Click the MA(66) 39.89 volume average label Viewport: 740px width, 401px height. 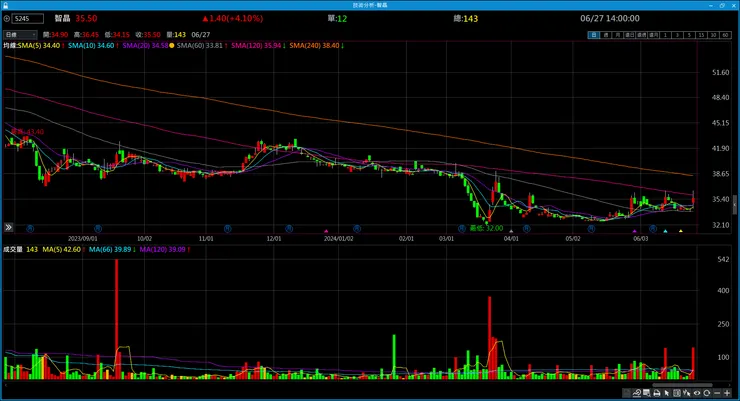click(x=112, y=249)
